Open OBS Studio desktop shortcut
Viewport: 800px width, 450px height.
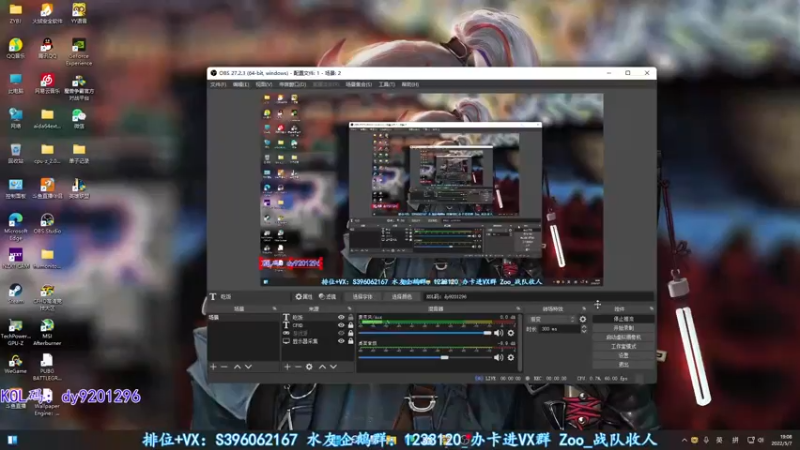47,223
